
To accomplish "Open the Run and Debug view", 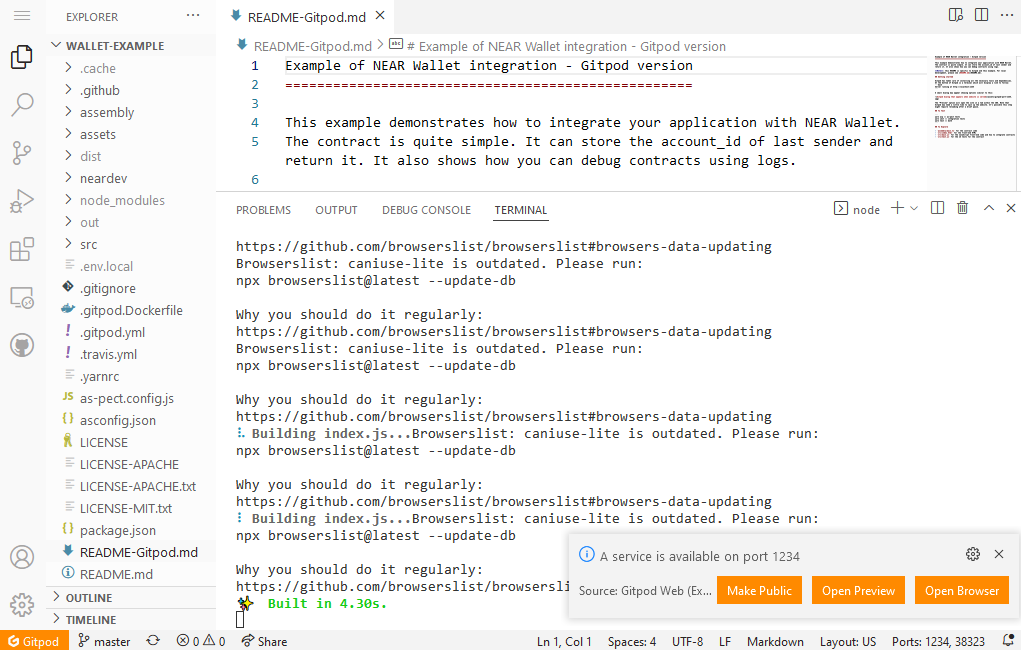I will (22, 201).
